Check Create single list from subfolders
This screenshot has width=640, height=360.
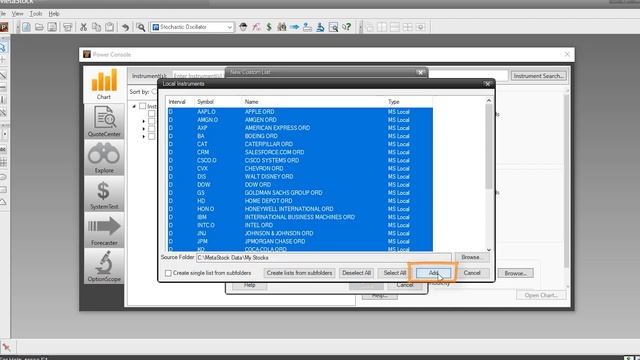point(168,273)
